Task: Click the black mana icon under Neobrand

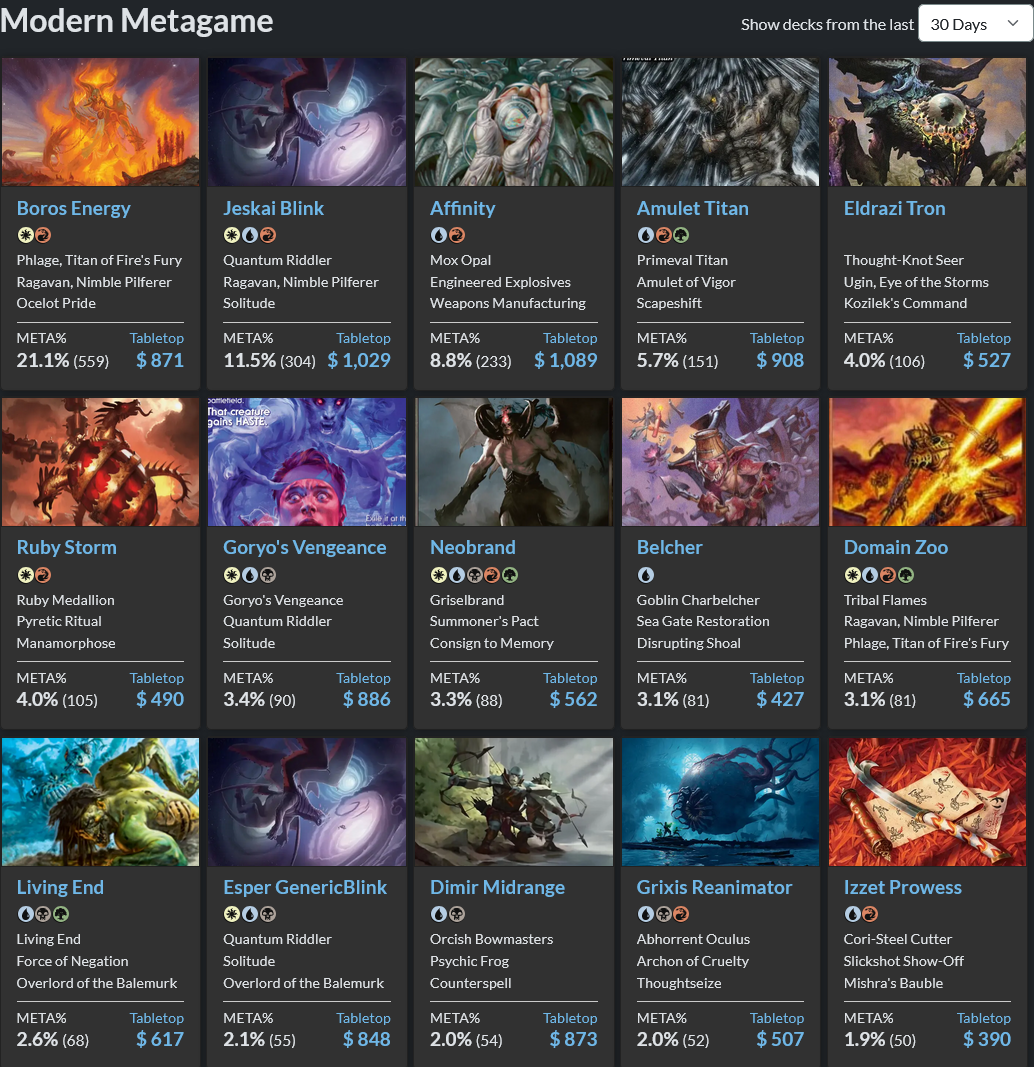Action: click(x=474, y=575)
